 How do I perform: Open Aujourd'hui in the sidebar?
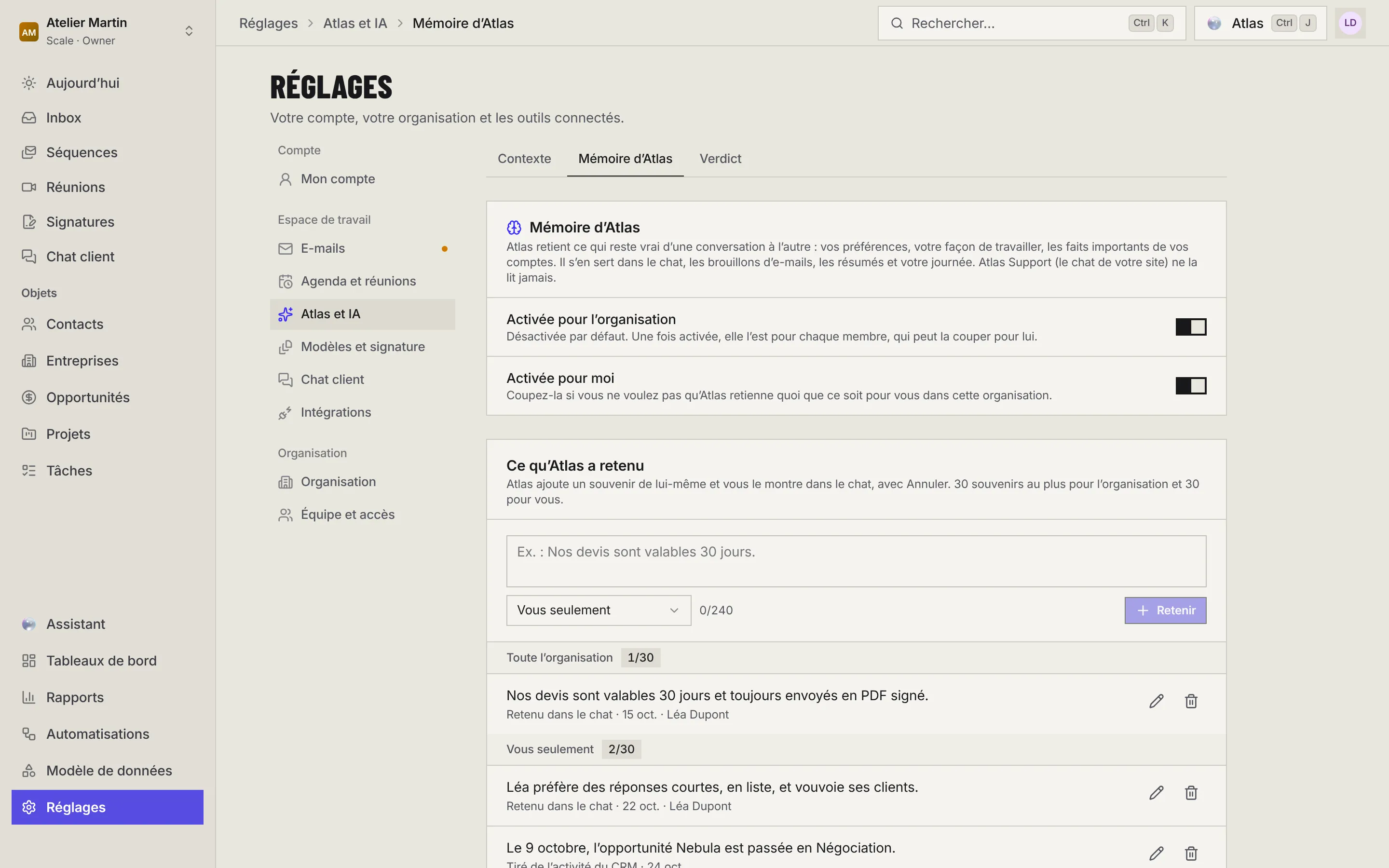[x=108, y=82]
